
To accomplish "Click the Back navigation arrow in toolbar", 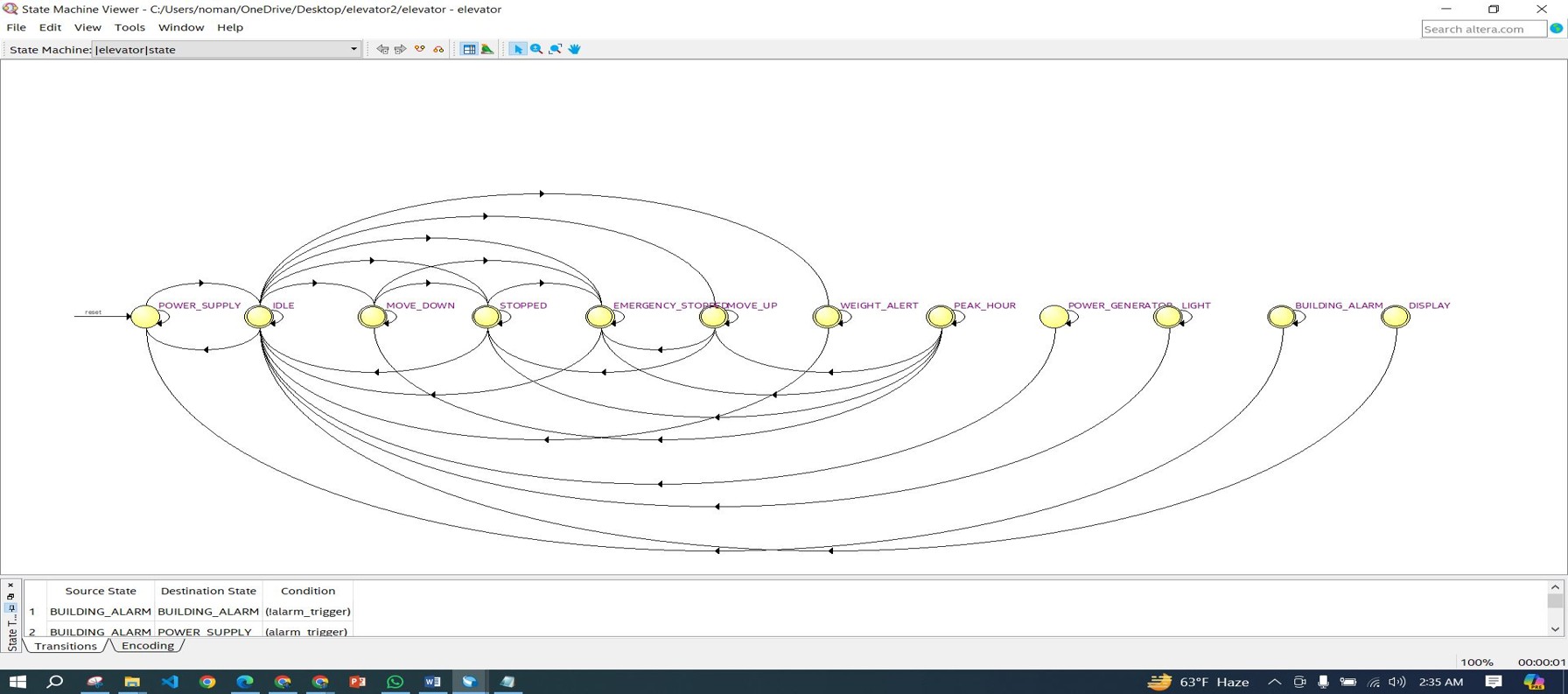I will pyautogui.click(x=382, y=49).
